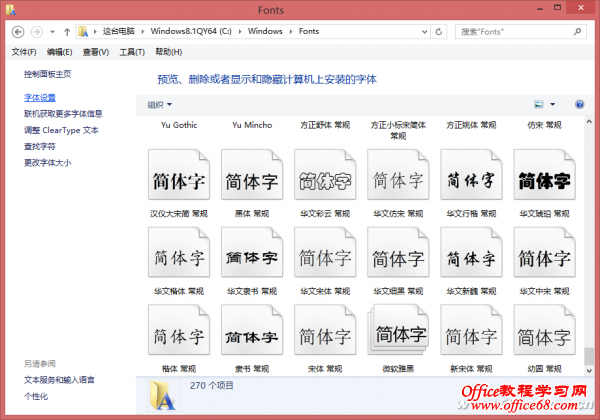
Task: Click 联机获取更多字体信息 link
Action: [x=63, y=114]
